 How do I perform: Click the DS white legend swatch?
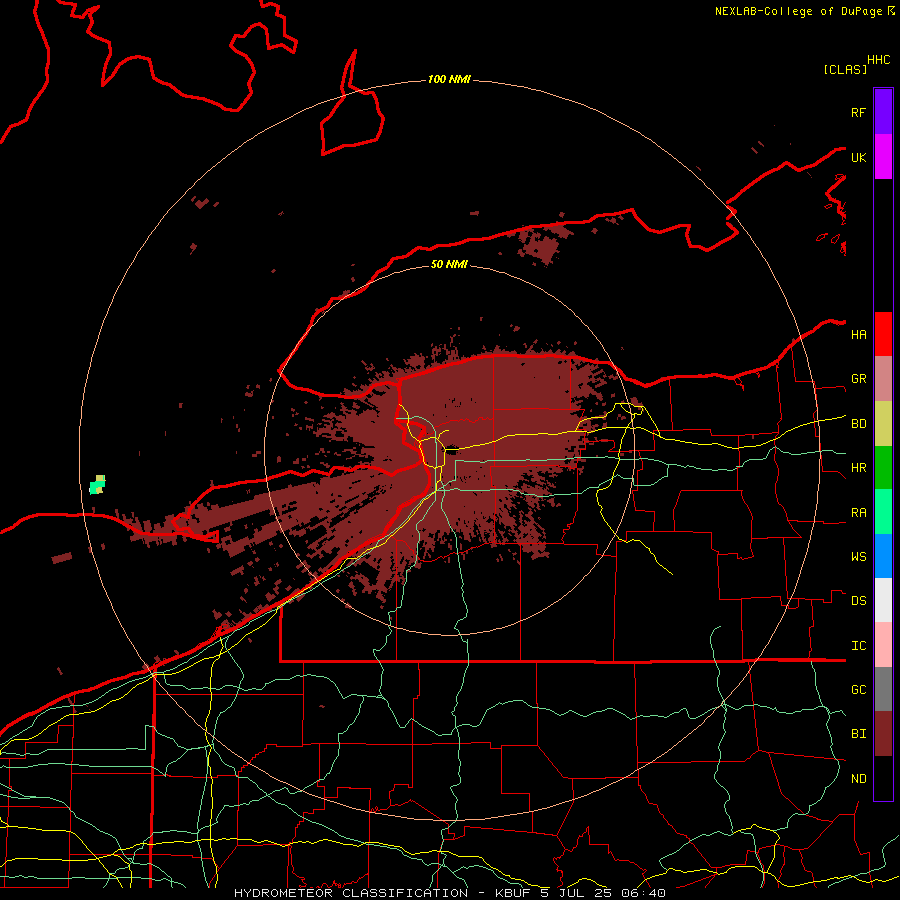(x=883, y=600)
